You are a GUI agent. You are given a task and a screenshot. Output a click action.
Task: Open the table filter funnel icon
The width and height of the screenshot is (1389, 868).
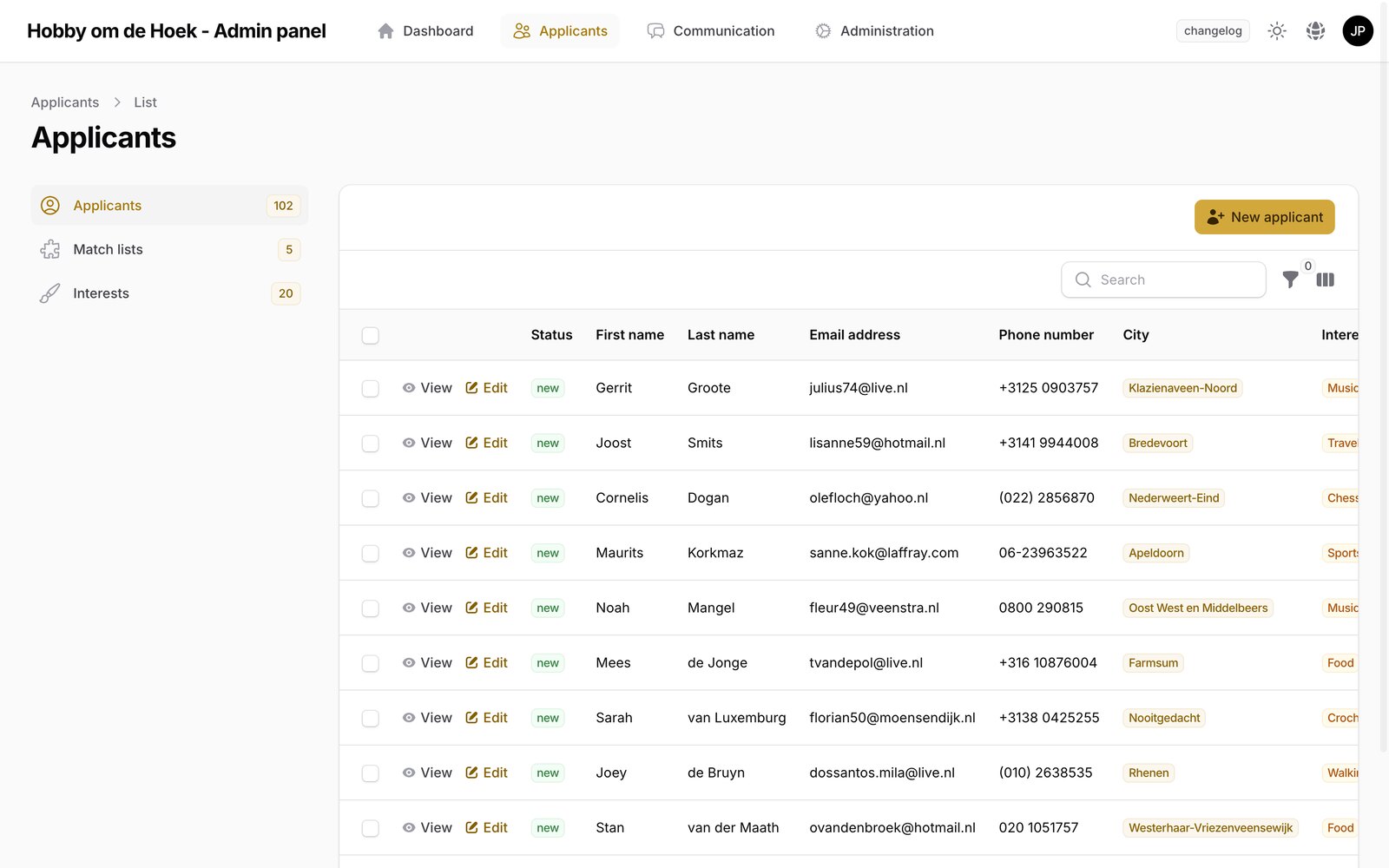coord(1291,279)
